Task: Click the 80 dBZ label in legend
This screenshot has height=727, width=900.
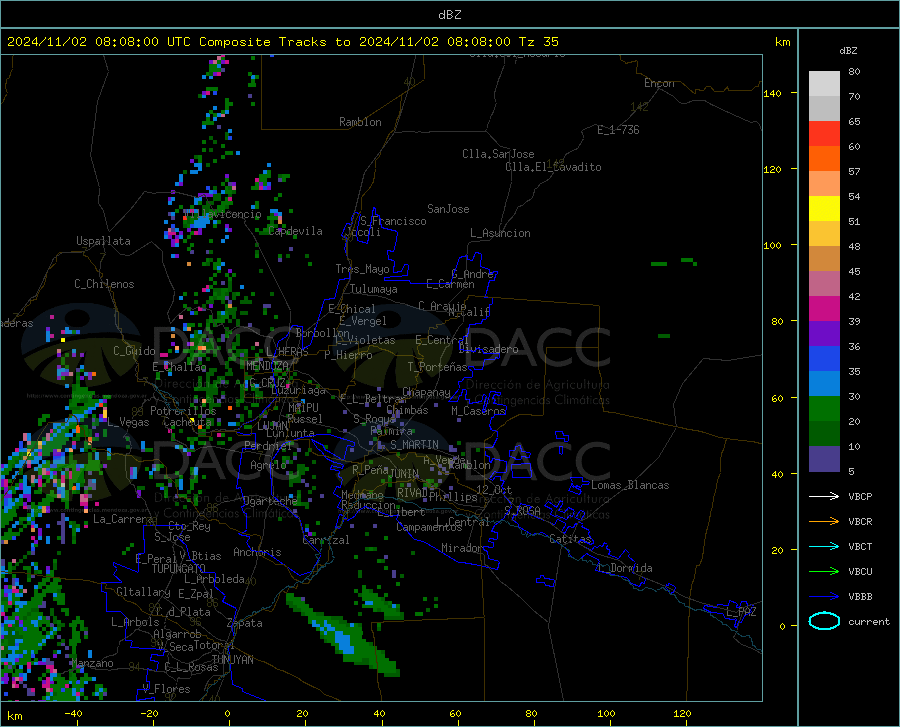Action: (x=854, y=72)
